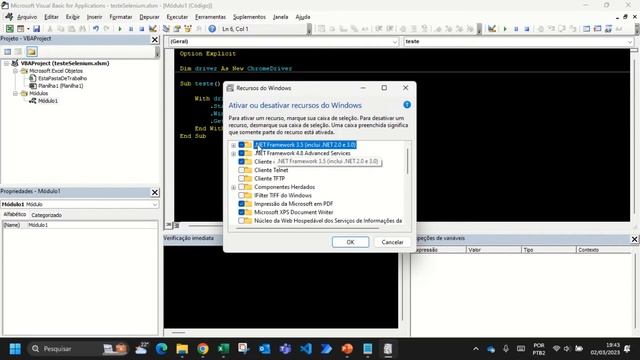Open the Executar menu
This screenshot has height=360, width=640.
click(x=177, y=17)
